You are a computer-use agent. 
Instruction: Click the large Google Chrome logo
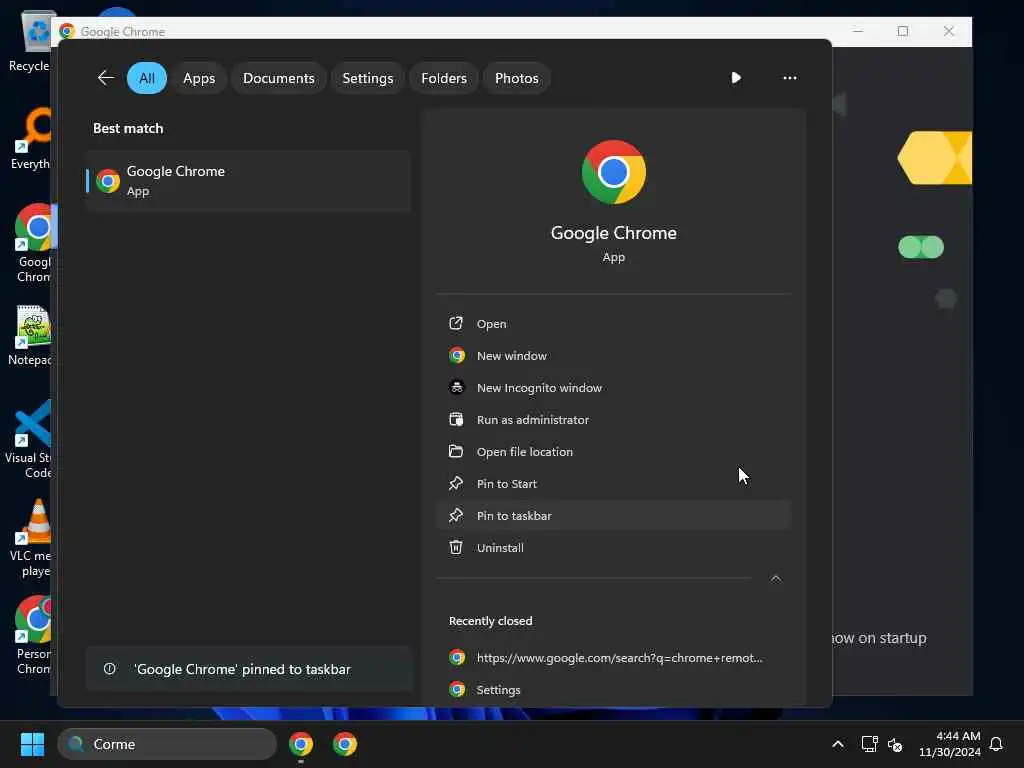click(x=613, y=172)
